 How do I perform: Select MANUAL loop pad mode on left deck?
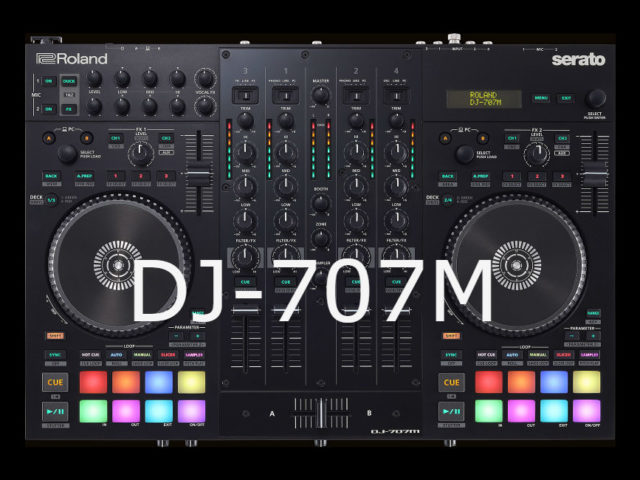(x=142, y=355)
